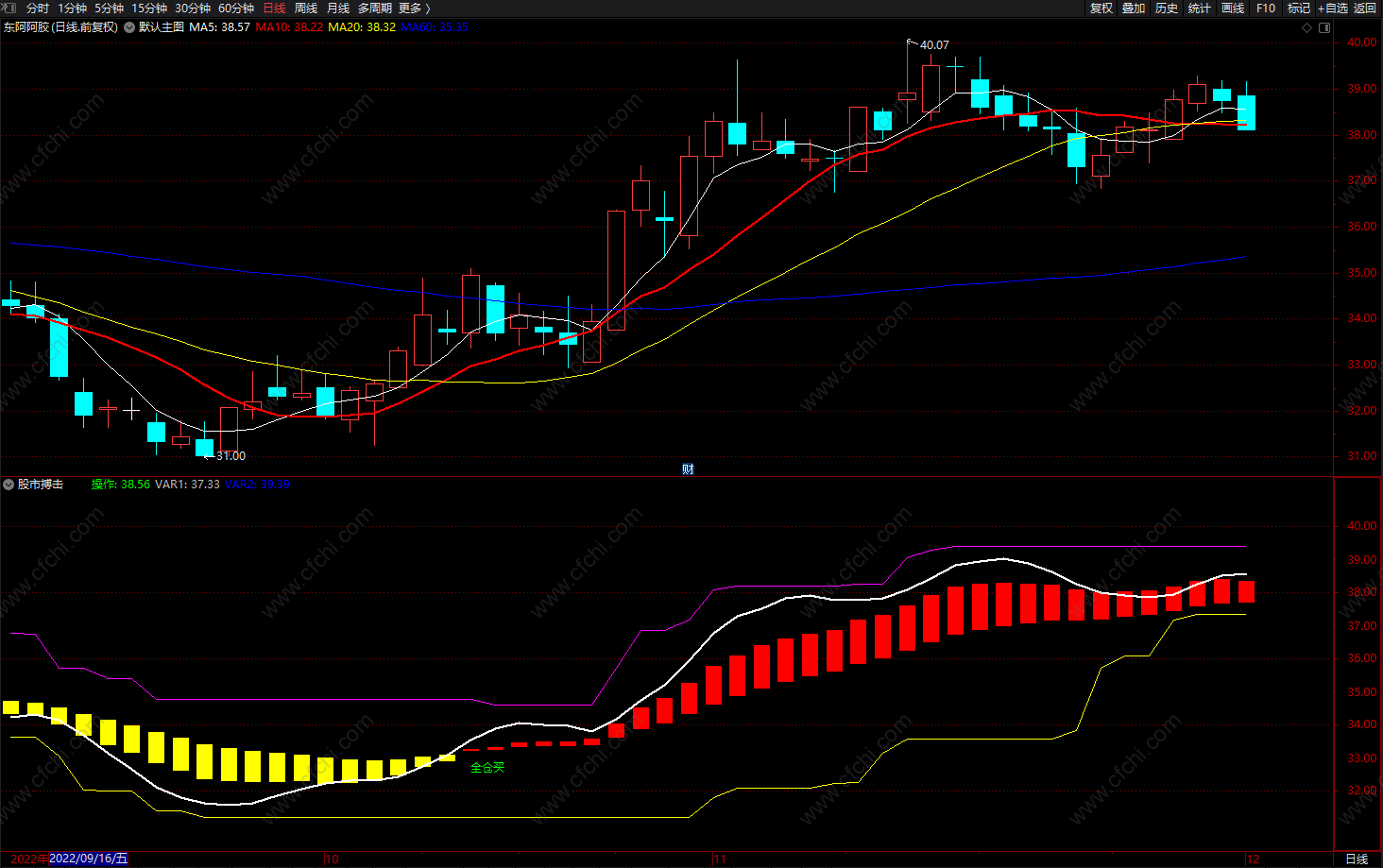Select the 周线 weekly period tab
The height and width of the screenshot is (868, 1383).
tap(306, 8)
